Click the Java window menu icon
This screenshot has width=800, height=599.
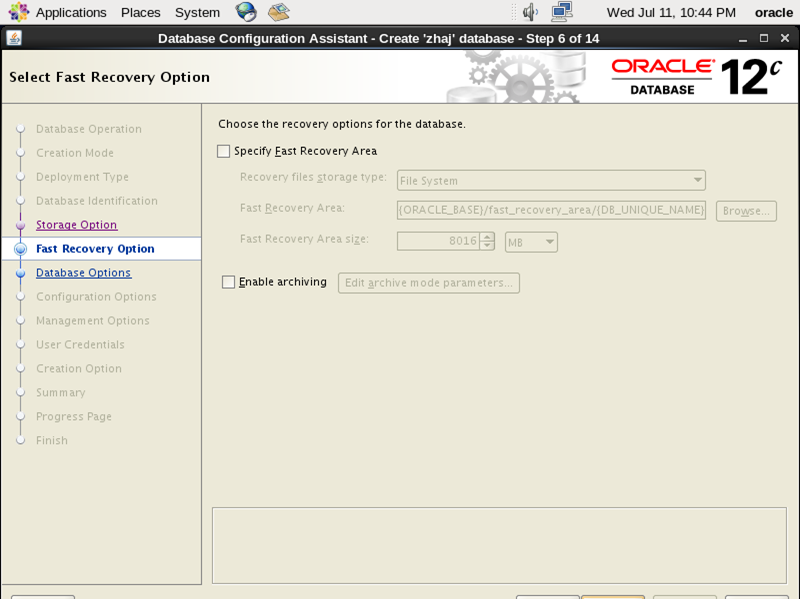14,38
